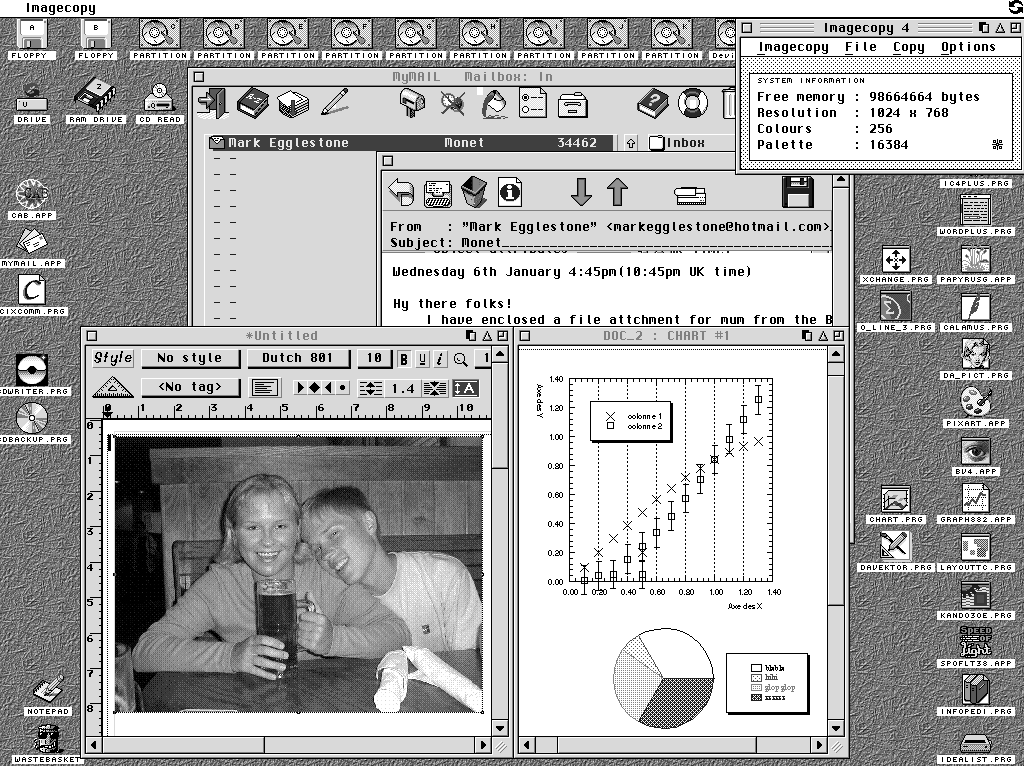Open the '<No tag>' dropdown
This screenshot has width=1024, height=766.
tap(190, 387)
